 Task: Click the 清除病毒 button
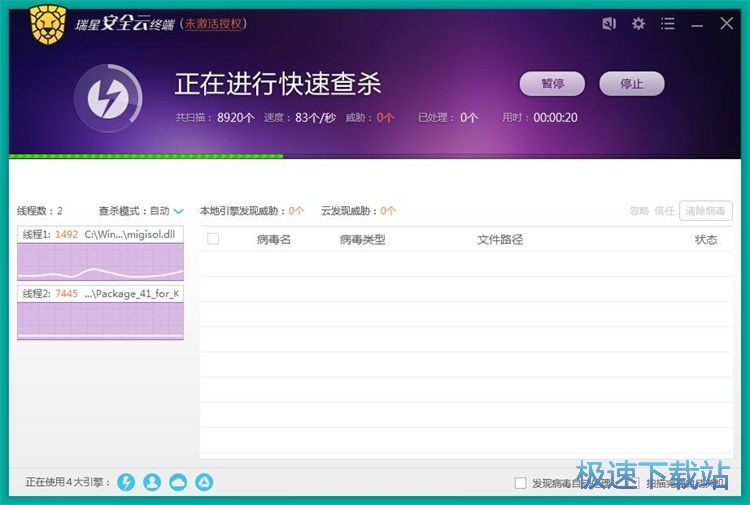click(706, 211)
